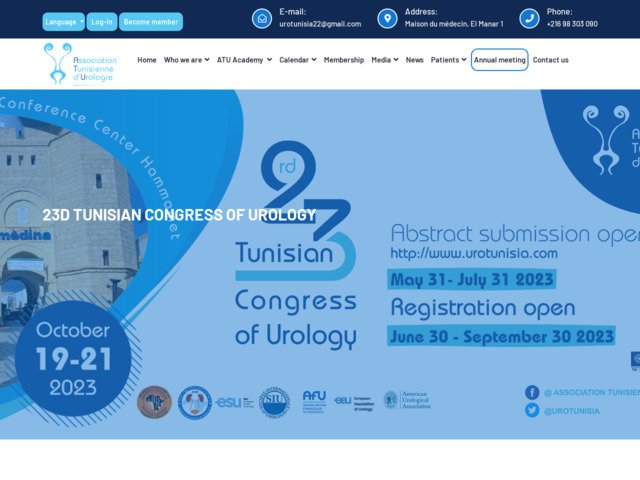Click the SIU round logo
The height and width of the screenshot is (480, 640).
pyautogui.click(x=275, y=402)
